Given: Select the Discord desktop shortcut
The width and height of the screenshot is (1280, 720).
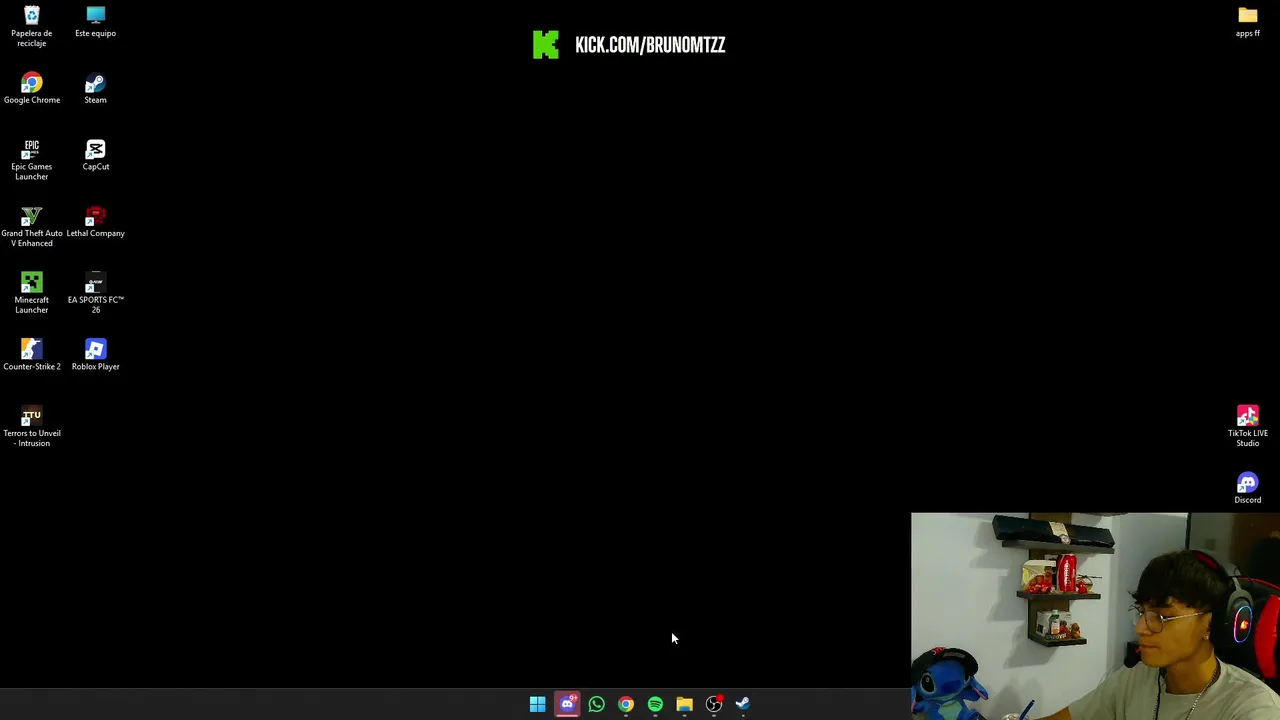Looking at the screenshot, I should 1247,489.
